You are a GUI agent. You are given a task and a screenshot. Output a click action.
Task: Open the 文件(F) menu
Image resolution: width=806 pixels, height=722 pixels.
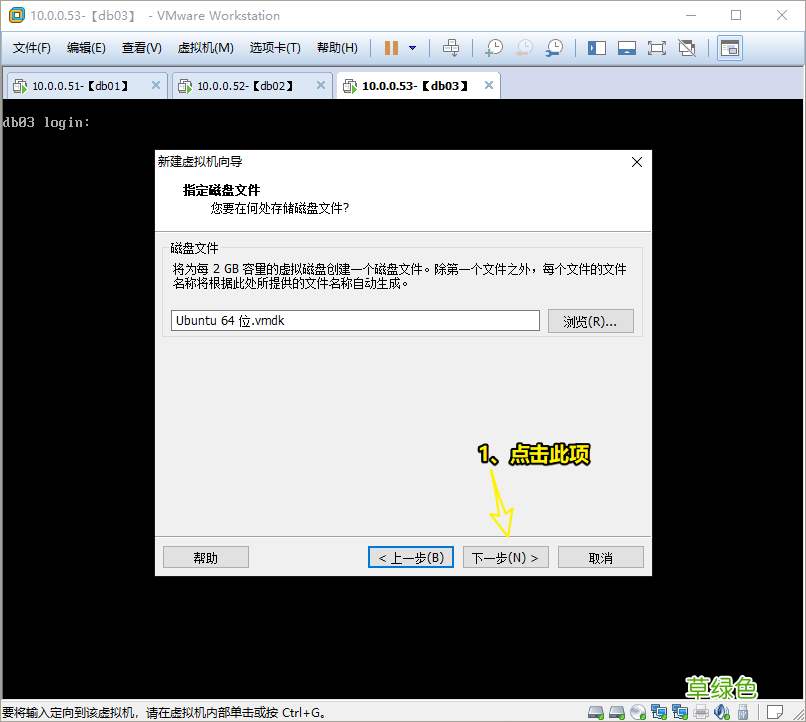point(32,48)
